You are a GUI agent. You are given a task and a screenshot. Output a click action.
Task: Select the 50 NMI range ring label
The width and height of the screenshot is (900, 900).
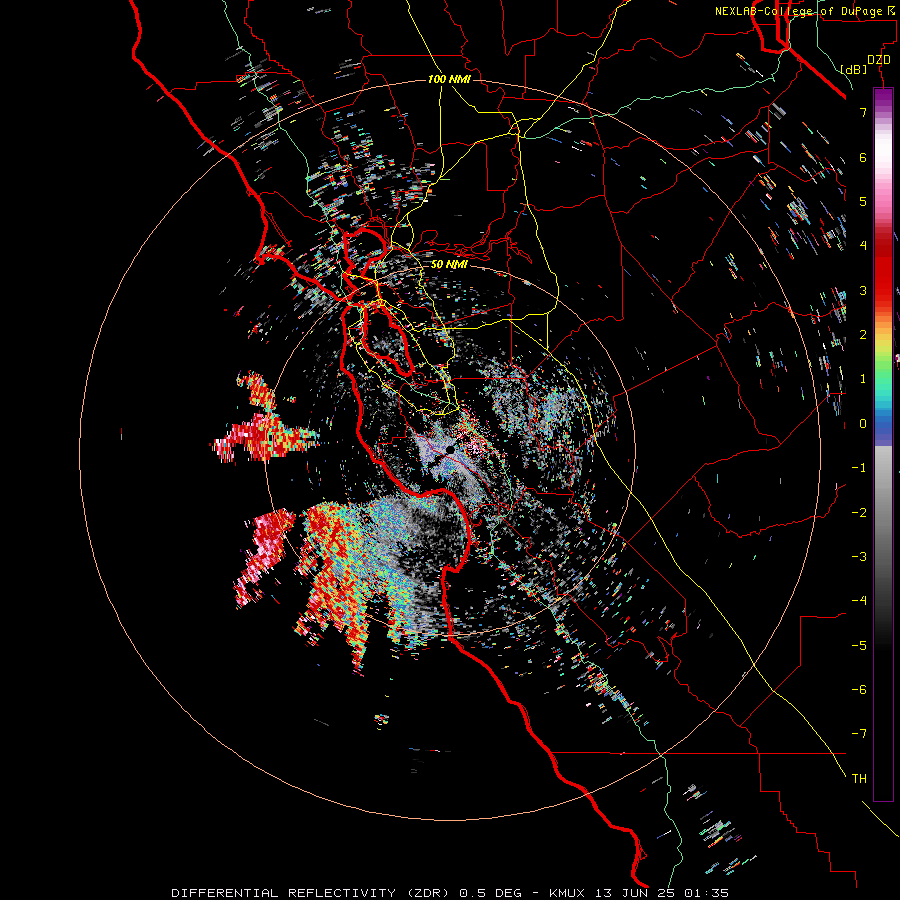pos(449,264)
